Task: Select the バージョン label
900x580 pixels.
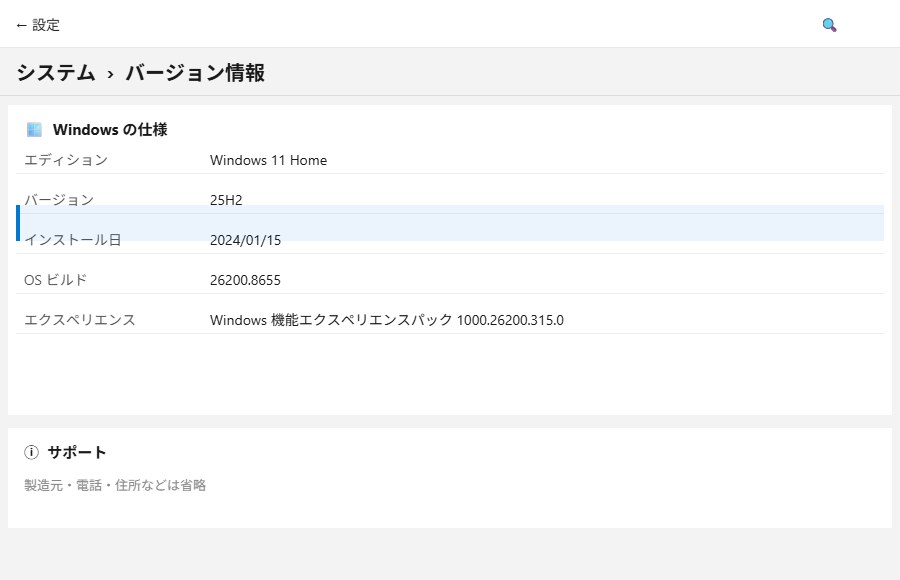Action: (x=59, y=200)
